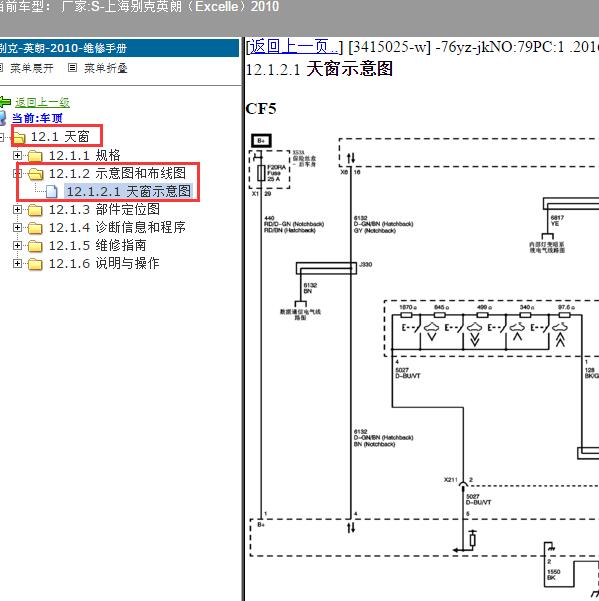Click the 12.1 天窗 folder icon
This screenshot has height=601, width=599.
(18, 137)
